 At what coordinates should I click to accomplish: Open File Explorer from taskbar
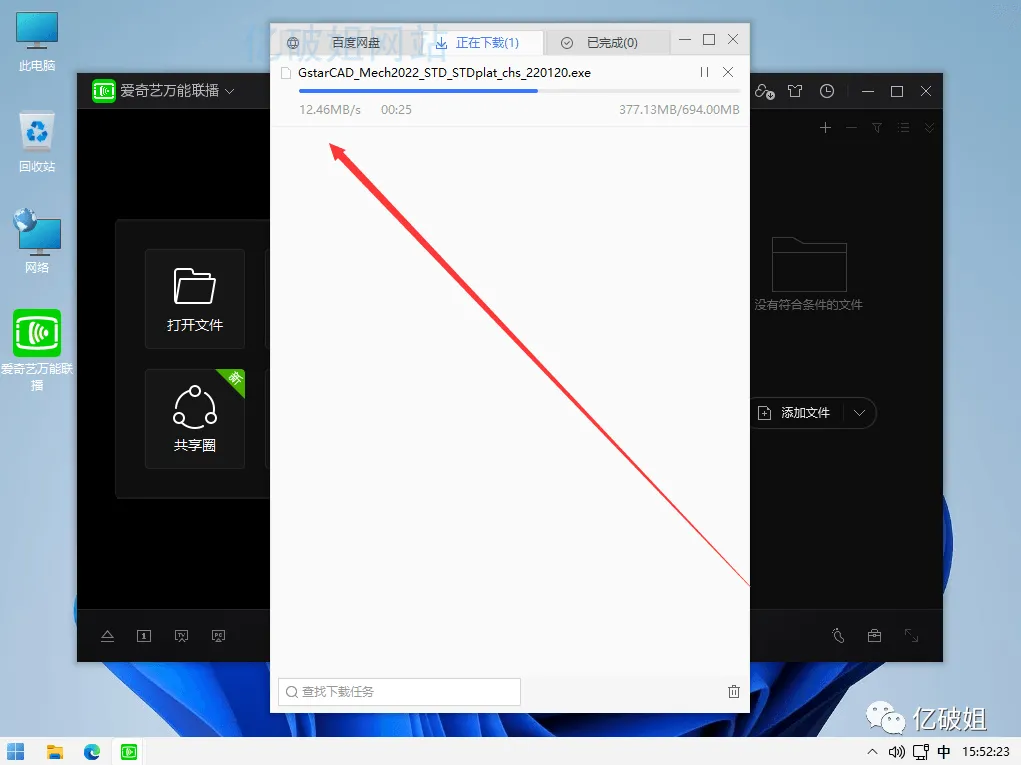point(55,752)
